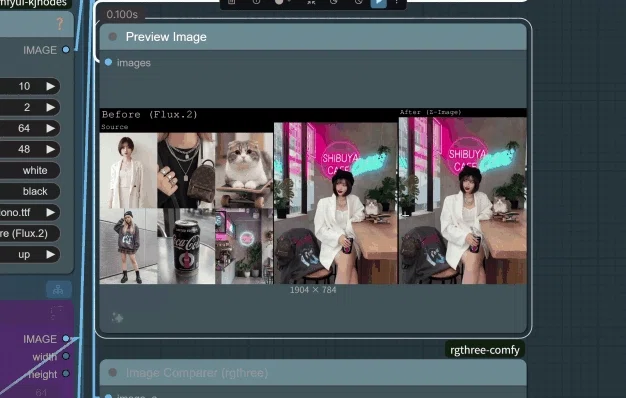Click the Image Comparer (rgthree) title
Viewport: 626px width, 398px height.
(197, 373)
